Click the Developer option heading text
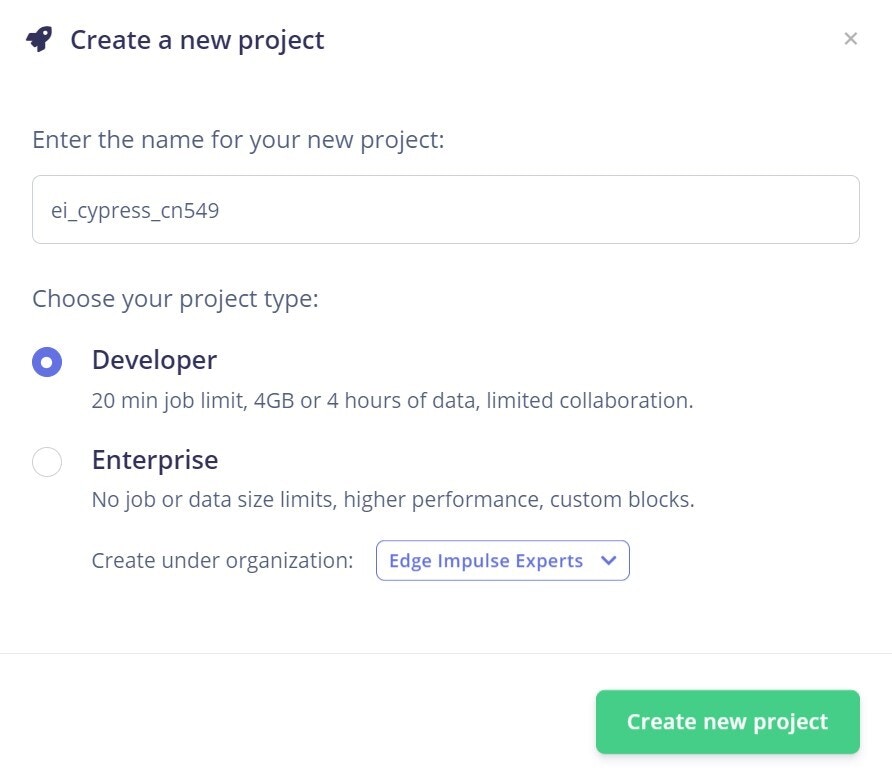The width and height of the screenshot is (892, 783). [x=154, y=360]
